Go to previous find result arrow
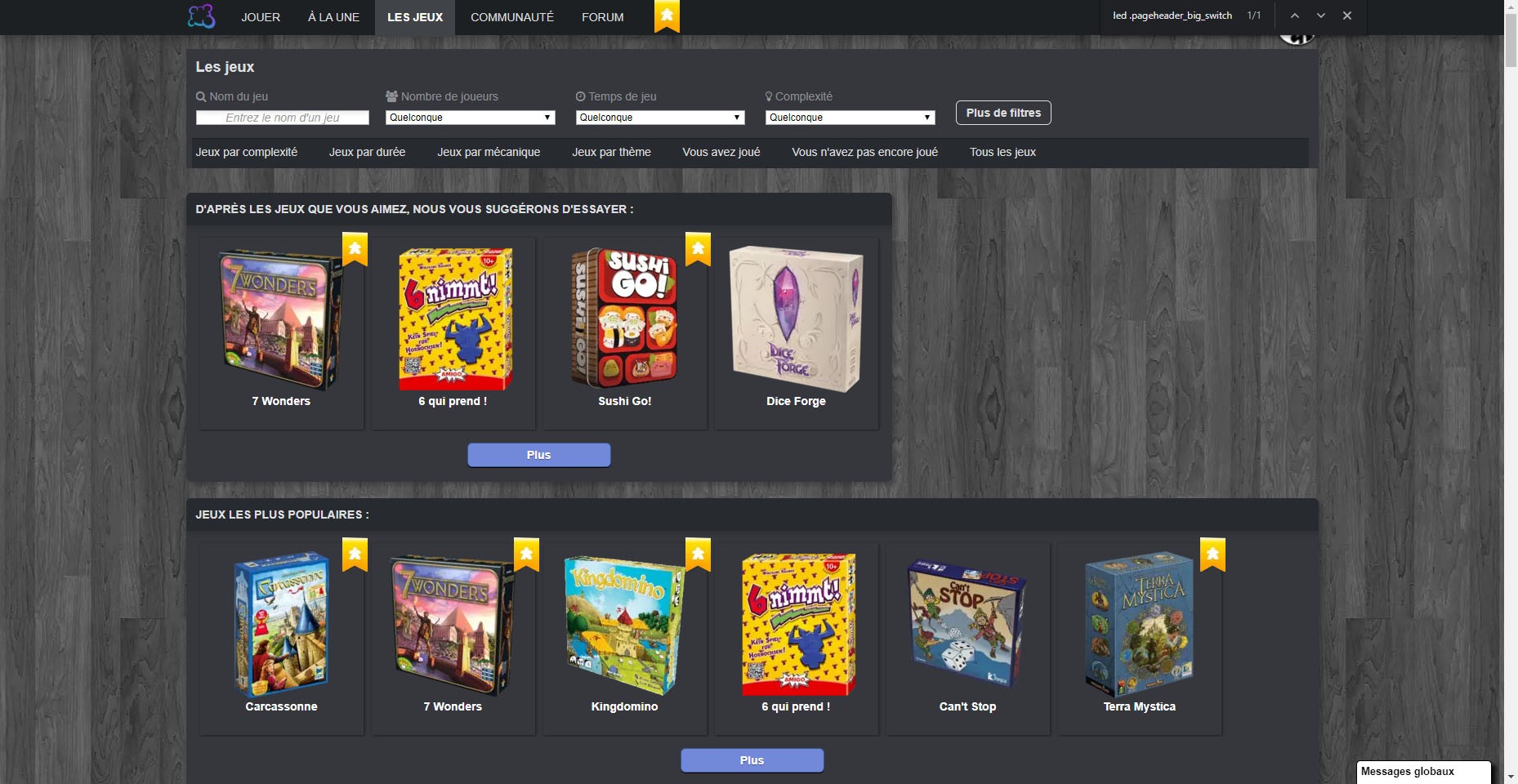 pos(1295,16)
